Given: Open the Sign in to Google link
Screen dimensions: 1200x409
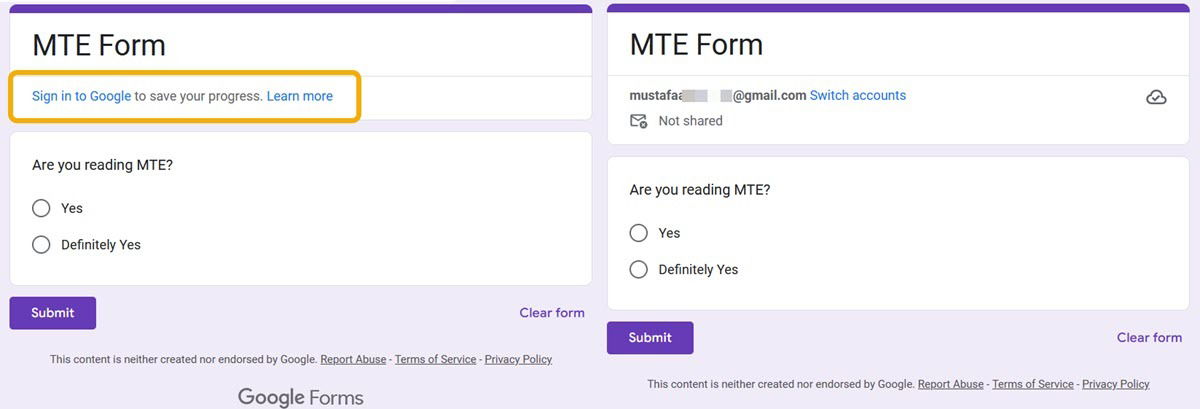Looking at the screenshot, I should point(81,96).
